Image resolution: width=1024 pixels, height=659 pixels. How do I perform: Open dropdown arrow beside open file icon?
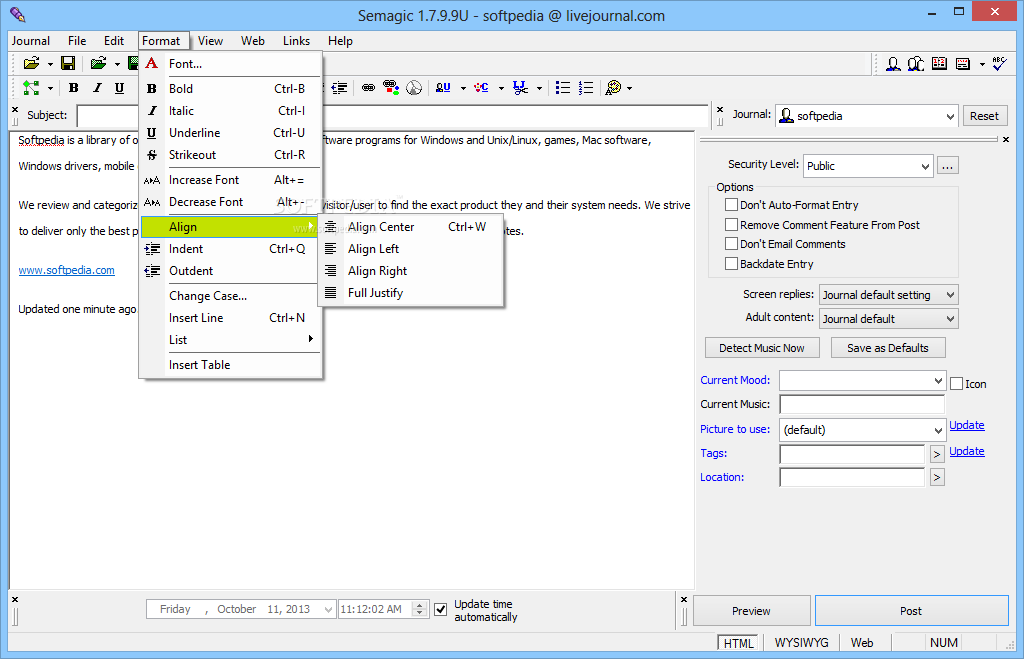coord(50,64)
